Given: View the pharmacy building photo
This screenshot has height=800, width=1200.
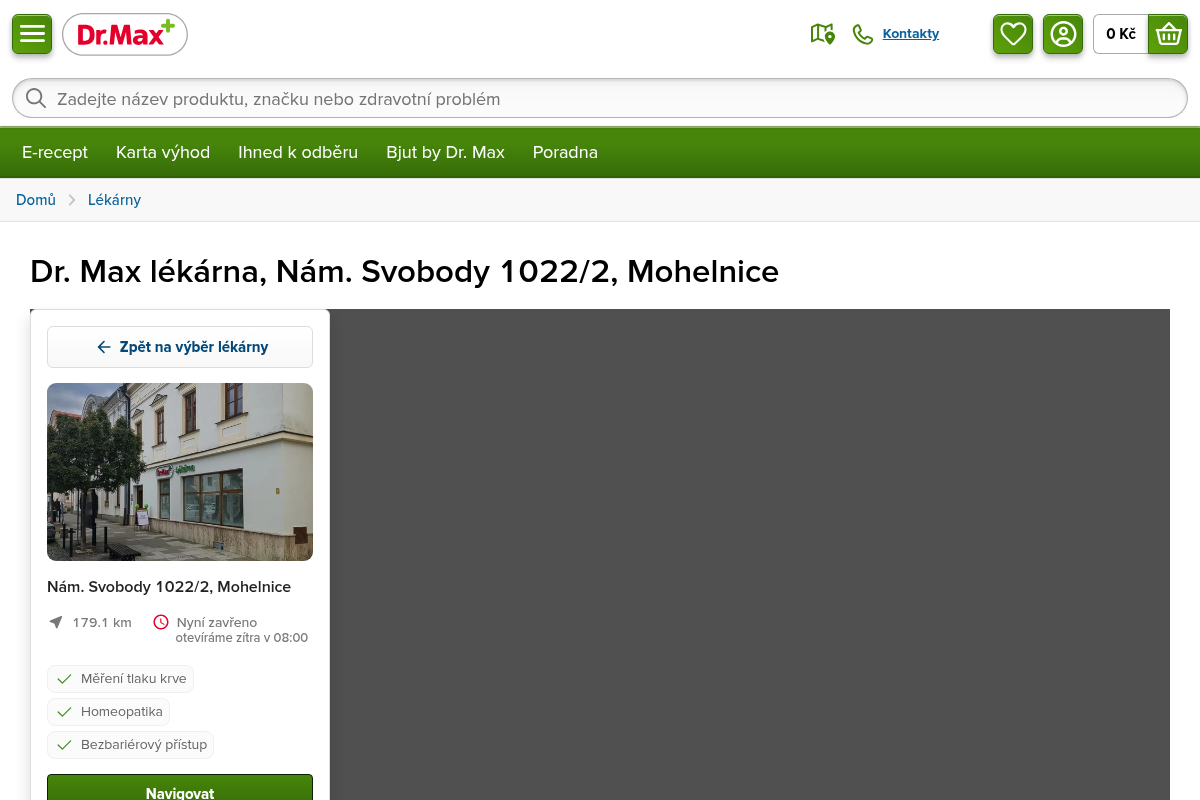Looking at the screenshot, I should pos(180,472).
